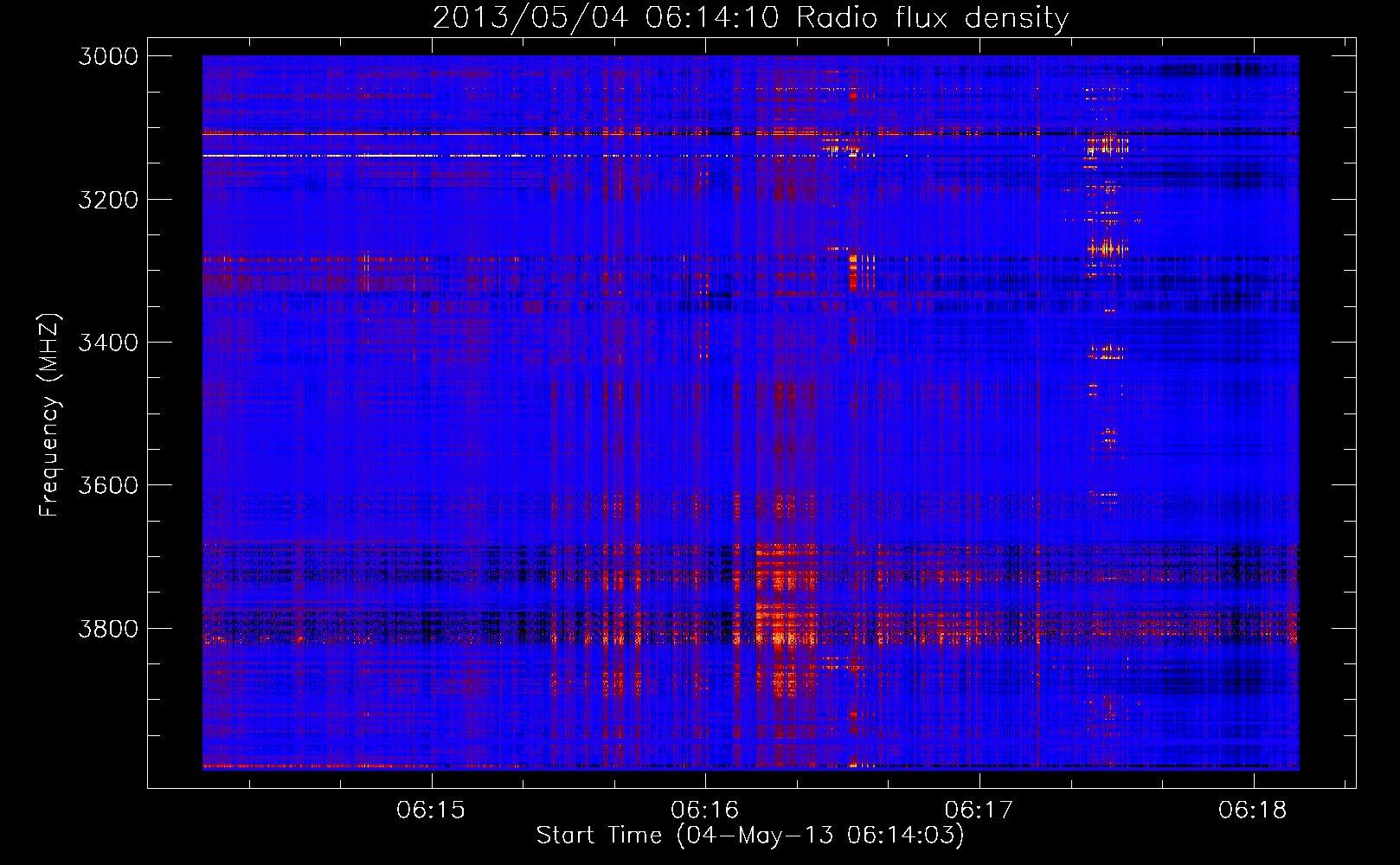Click the Frequency (MHZ) axis title
Image resolution: width=1400 pixels, height=865 pixels.
pyautogui.click(x=49, y=414)
